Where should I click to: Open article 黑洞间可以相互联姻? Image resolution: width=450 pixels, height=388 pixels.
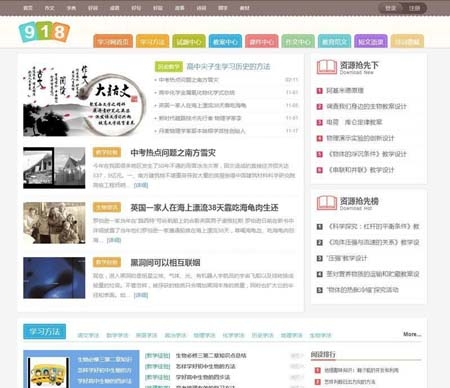point(165,263)
